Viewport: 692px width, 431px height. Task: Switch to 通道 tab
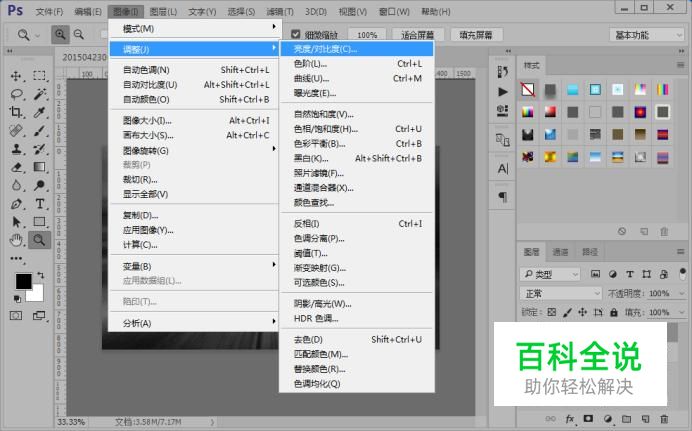[560, 252]
